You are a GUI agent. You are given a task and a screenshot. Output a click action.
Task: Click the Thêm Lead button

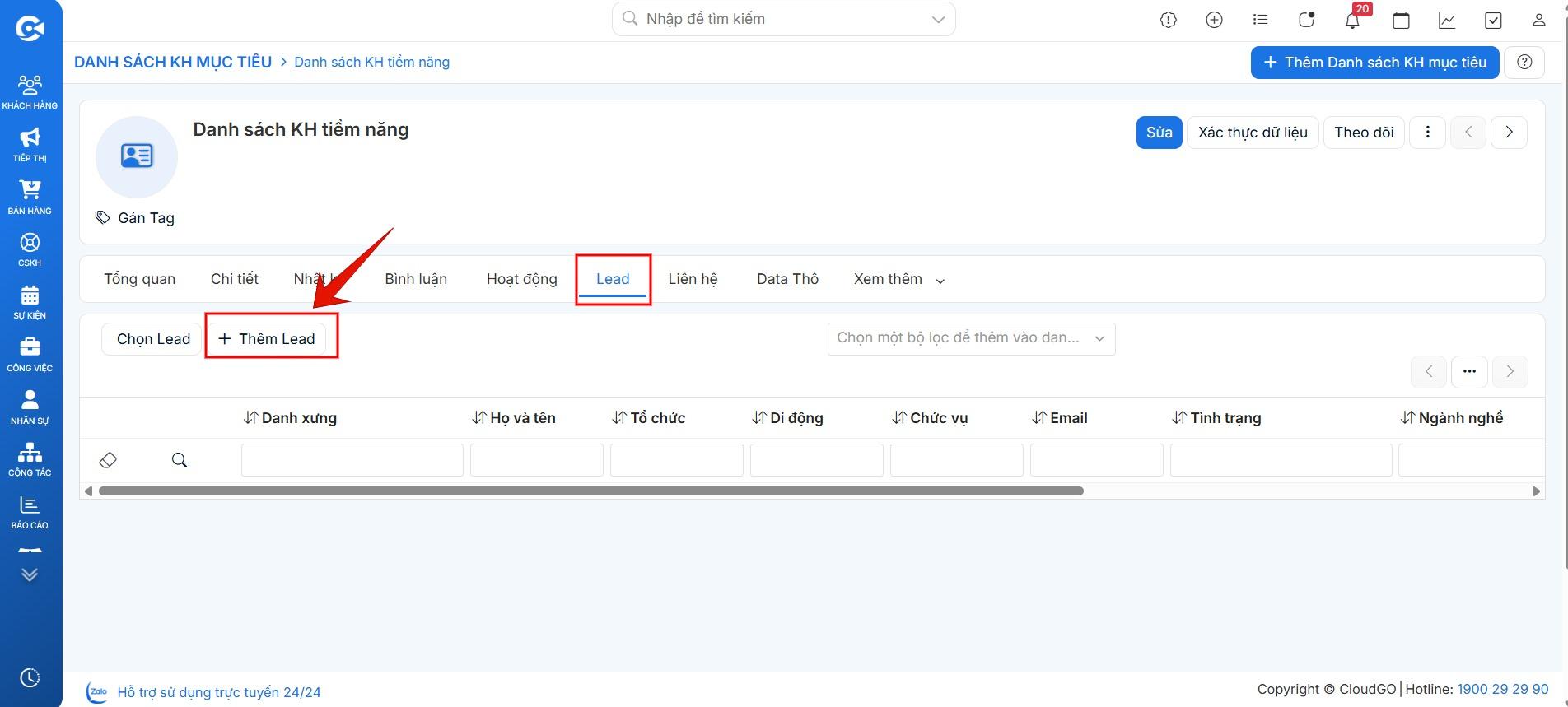pos(267,339)
